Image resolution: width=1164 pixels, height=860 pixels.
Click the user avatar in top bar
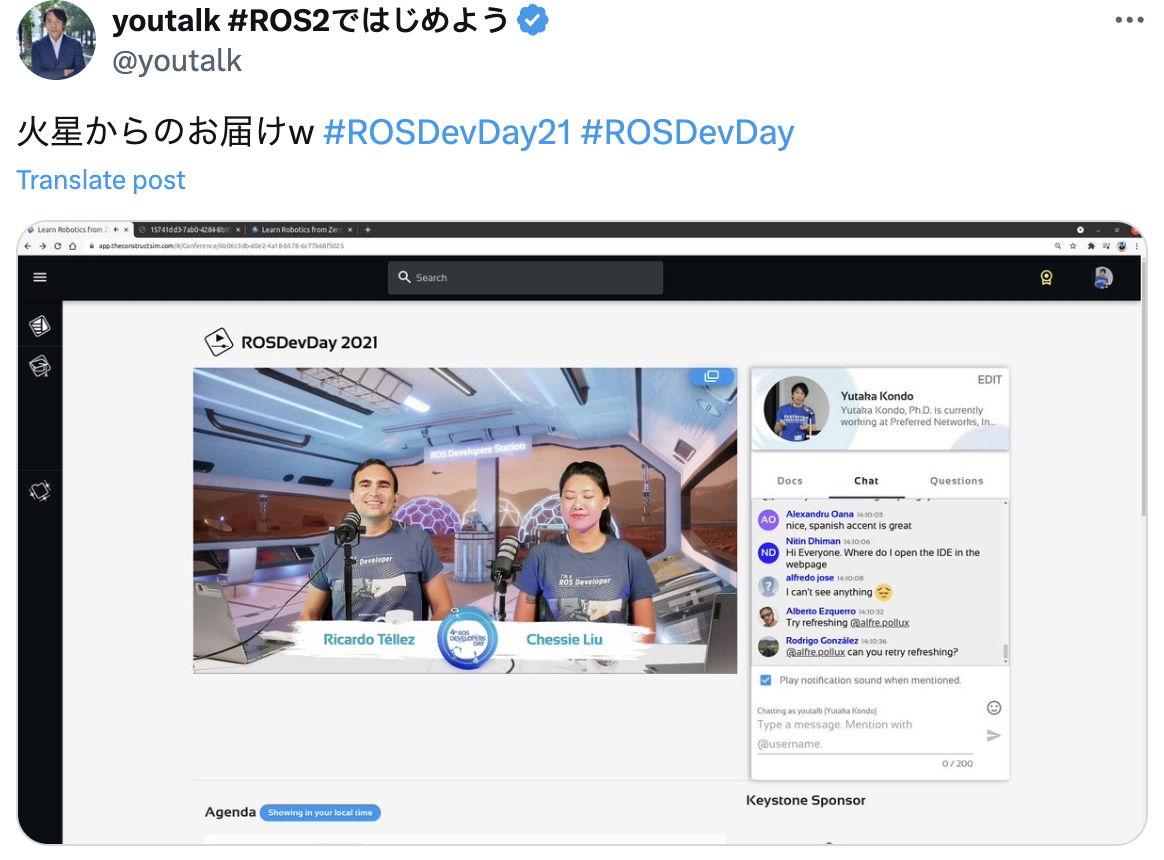coord(1103,278)
